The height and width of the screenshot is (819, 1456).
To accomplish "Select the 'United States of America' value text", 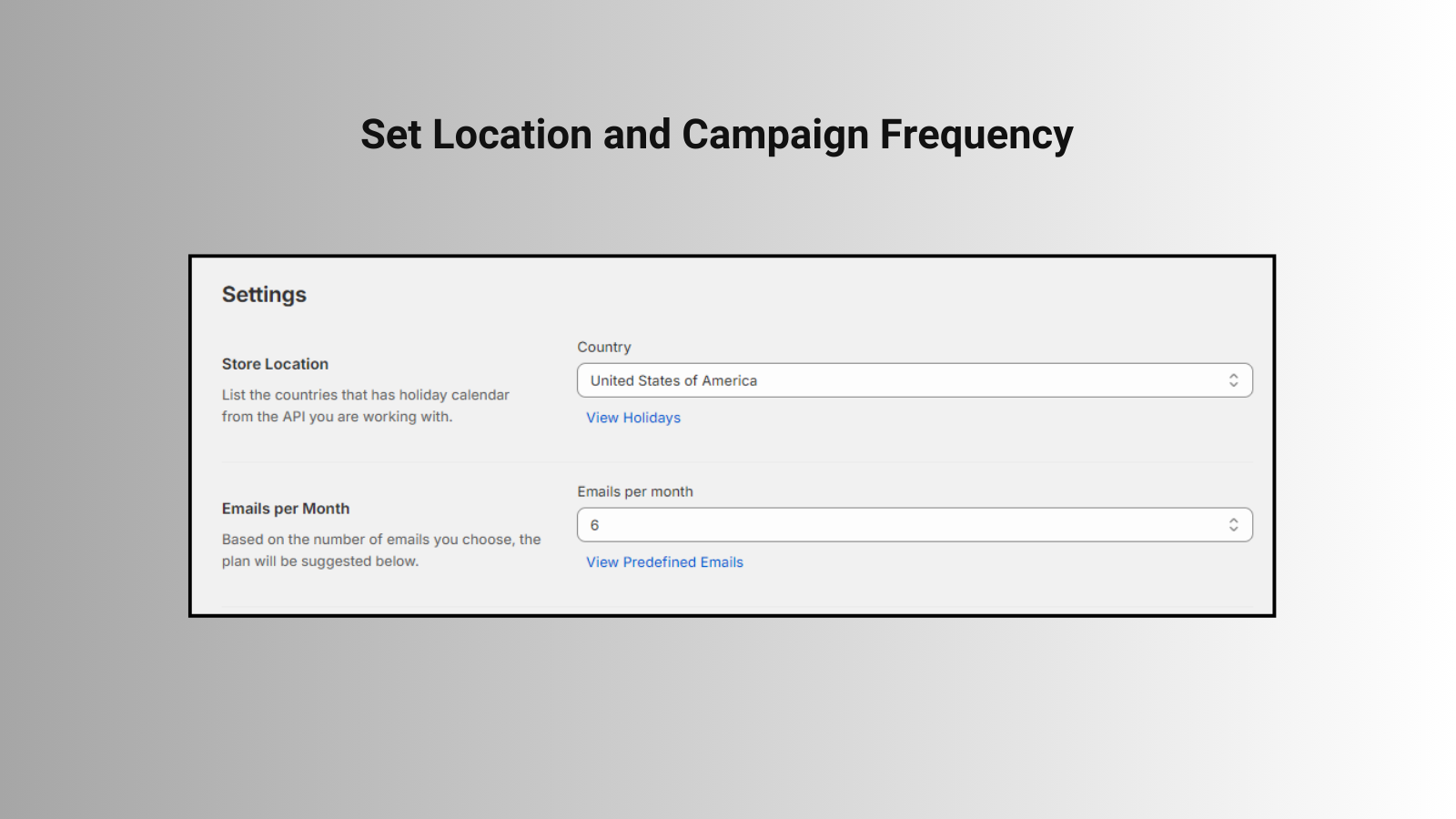I will (x=673, y=380).
